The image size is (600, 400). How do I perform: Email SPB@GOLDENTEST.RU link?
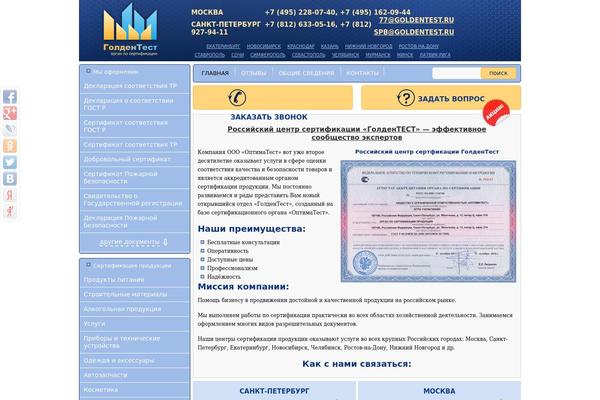click(414, 32)
